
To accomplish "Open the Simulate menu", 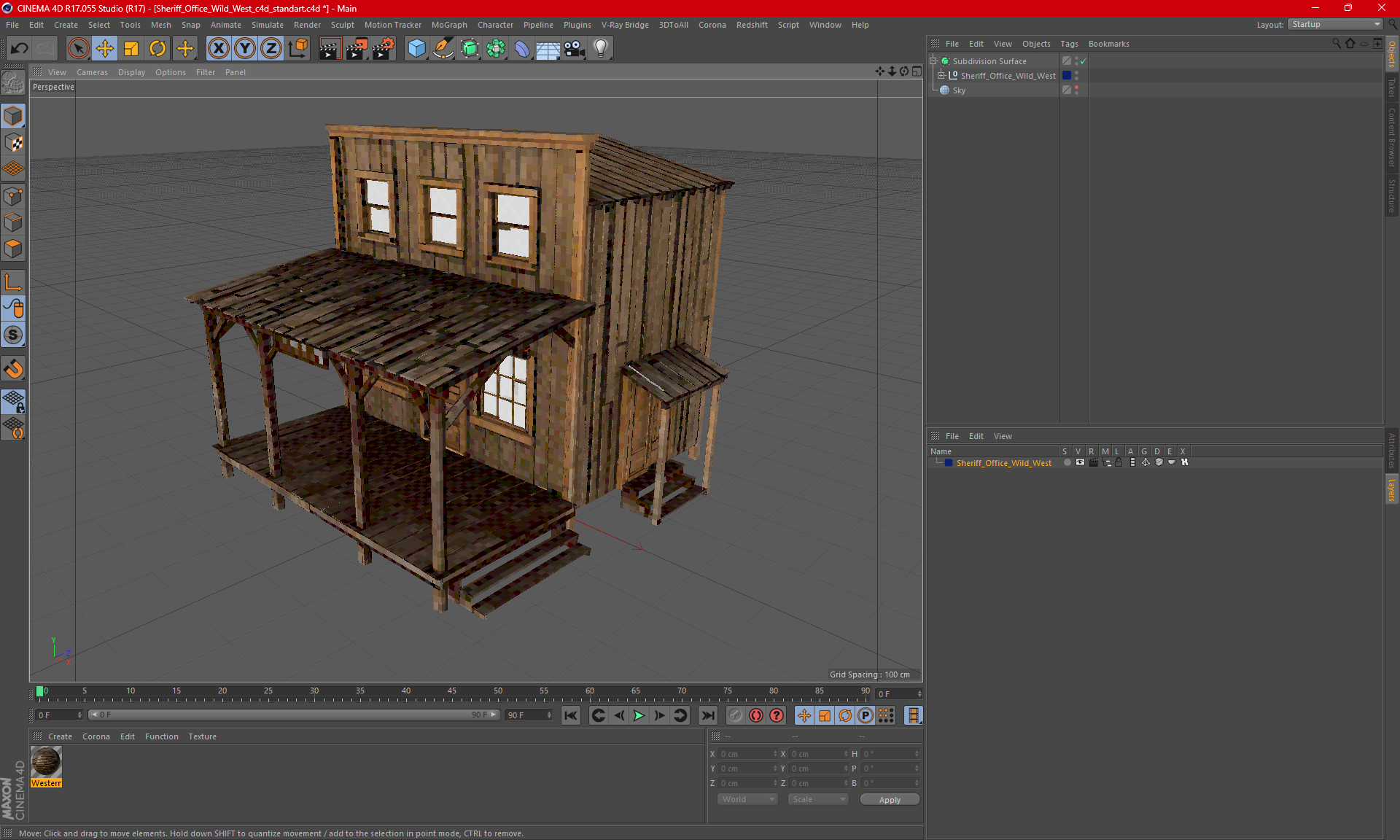I will point(268,25).
